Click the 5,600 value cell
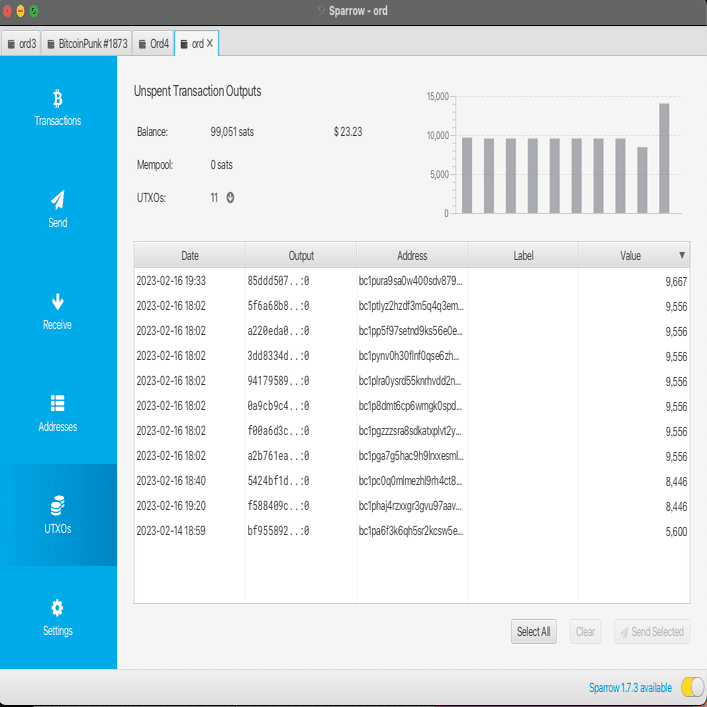This screenshot has width=707, height=707. [x=676, y=532]
